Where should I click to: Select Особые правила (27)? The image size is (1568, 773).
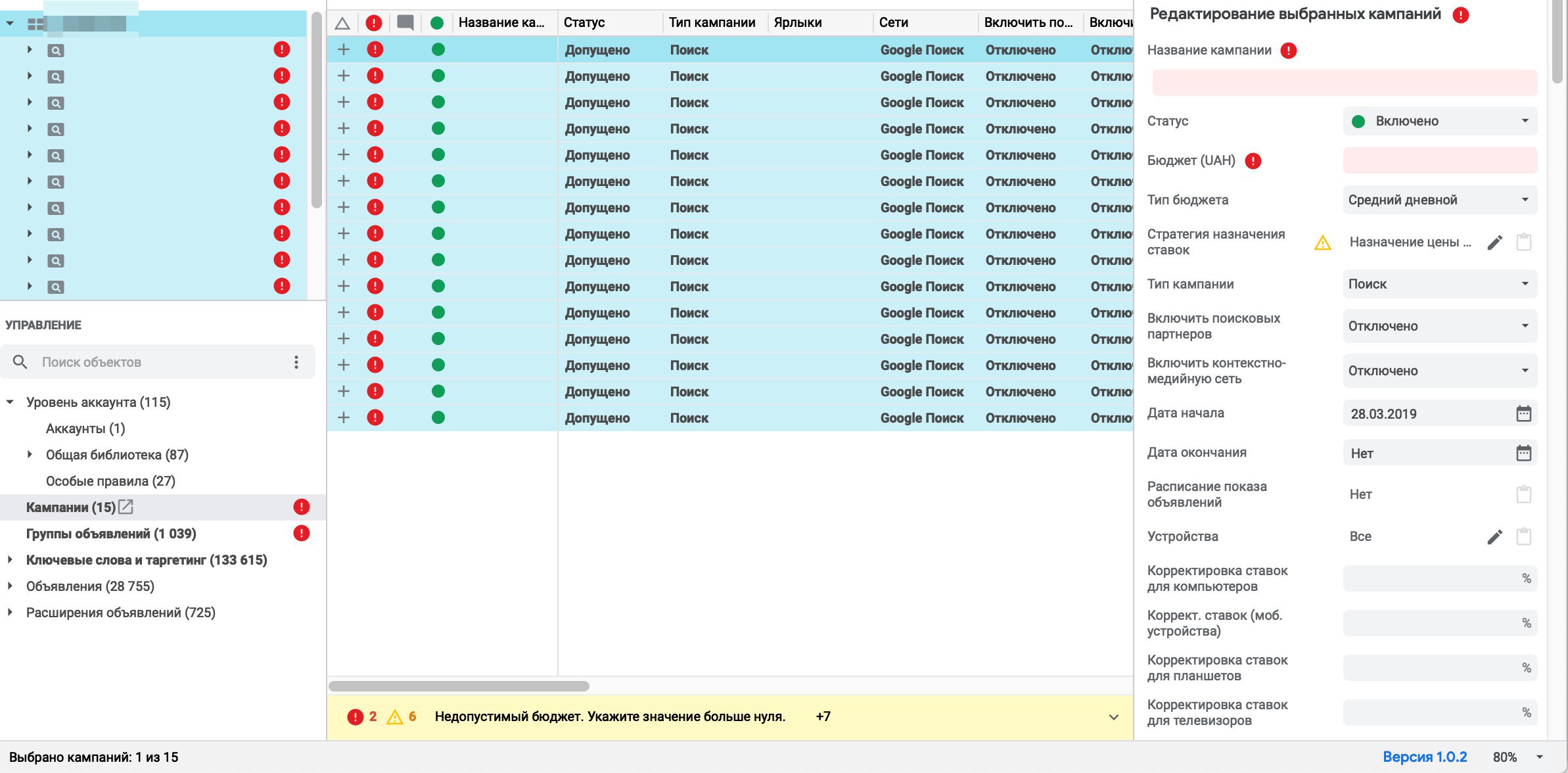pyautogui.click(x=110, y=481)
